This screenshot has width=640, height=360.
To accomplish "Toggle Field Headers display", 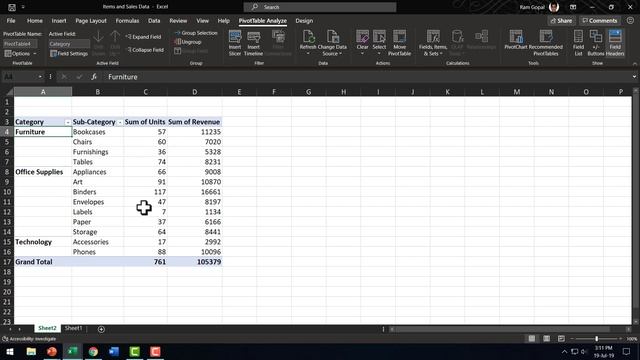I will (615, 42).
